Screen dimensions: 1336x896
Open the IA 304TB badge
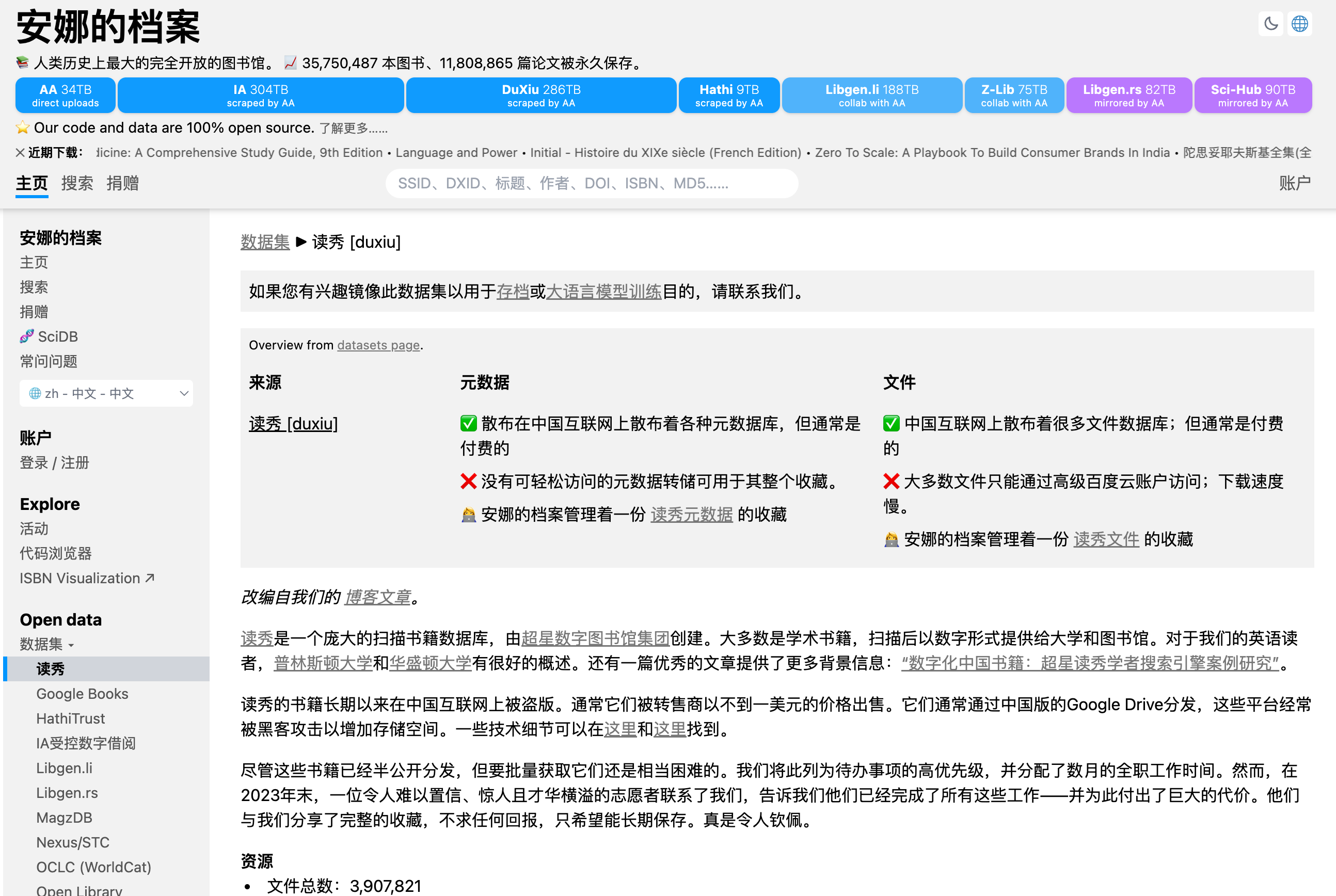point(261,95)
